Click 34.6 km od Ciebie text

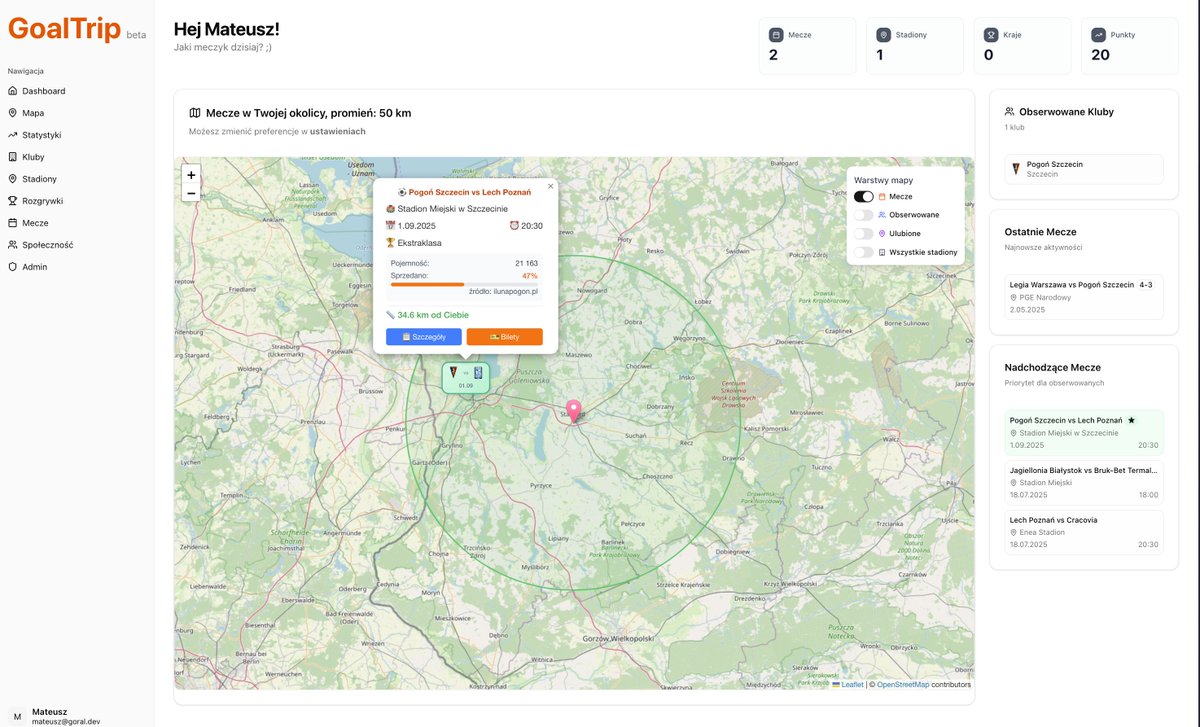[x=433, y=315]
